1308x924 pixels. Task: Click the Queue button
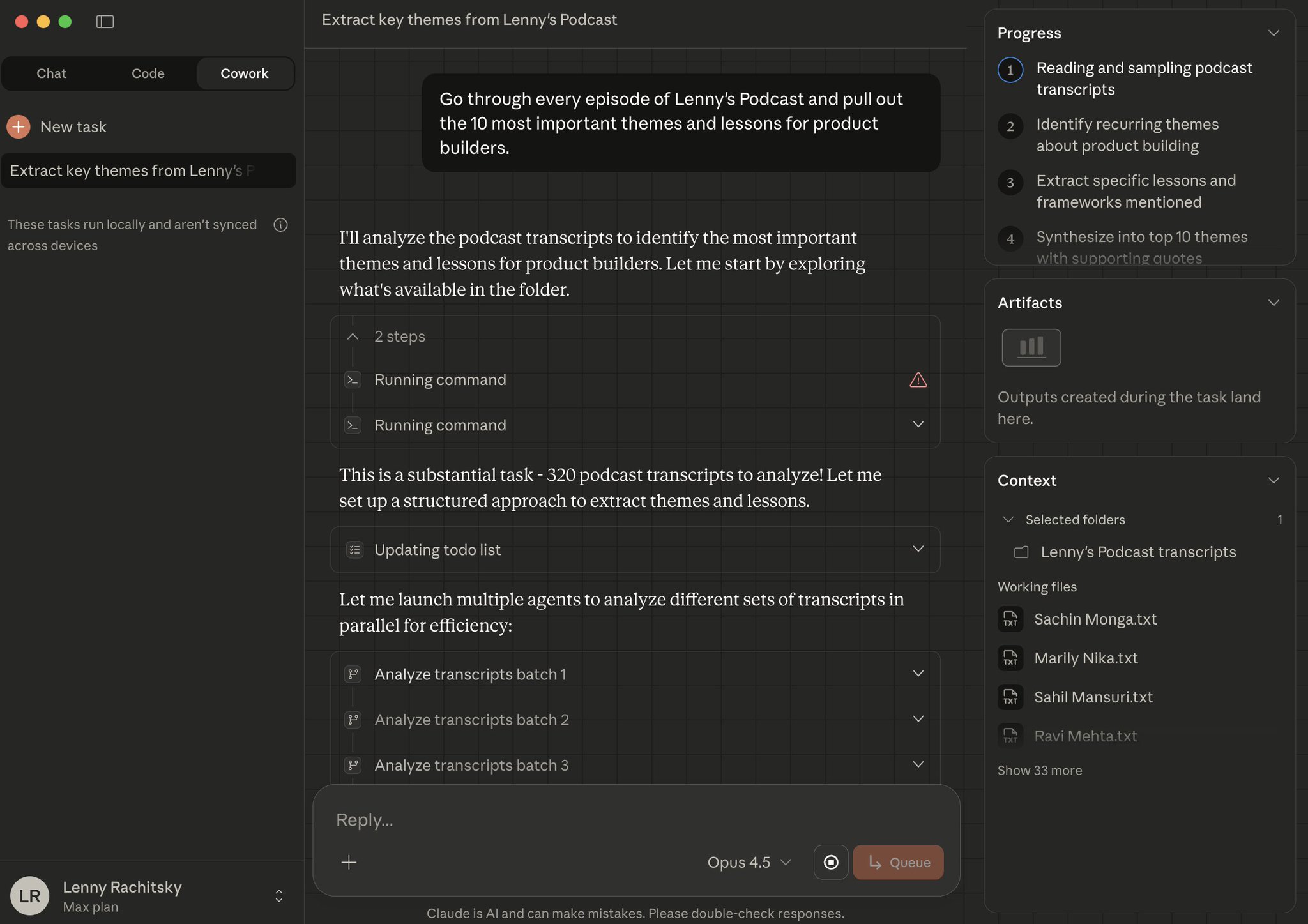click(897, 862)
